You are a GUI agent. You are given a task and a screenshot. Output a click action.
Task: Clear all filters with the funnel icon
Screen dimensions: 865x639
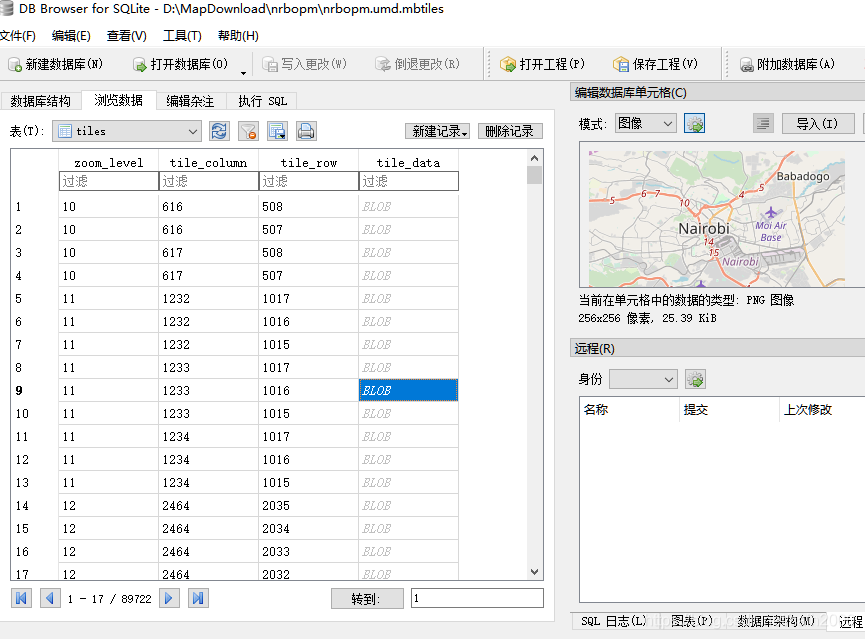click(248, 131)
